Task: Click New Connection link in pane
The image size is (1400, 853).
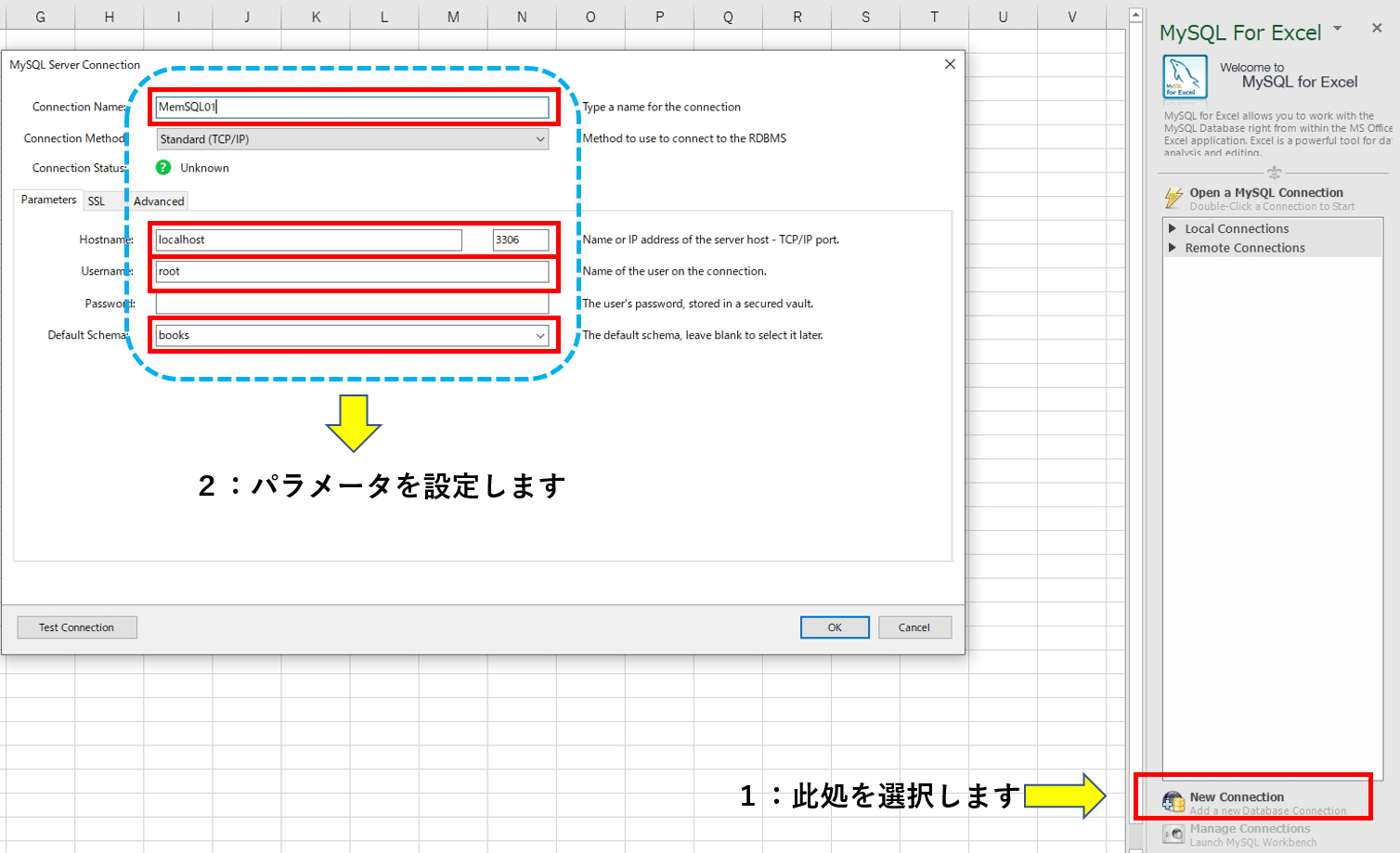Action: pyautogui.click(x=1237, y=796)
